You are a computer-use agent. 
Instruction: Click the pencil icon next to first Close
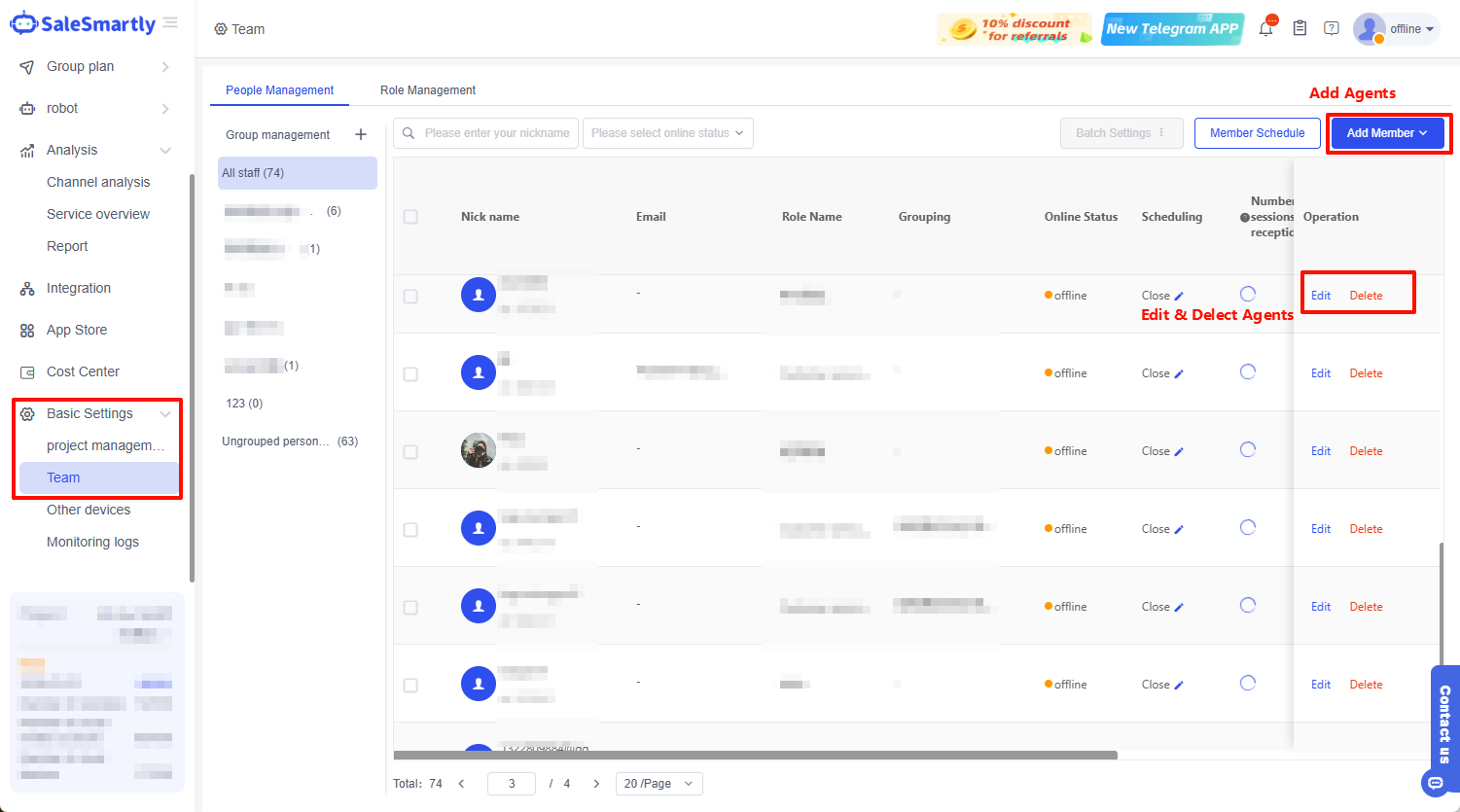(x=1179, y=296)
